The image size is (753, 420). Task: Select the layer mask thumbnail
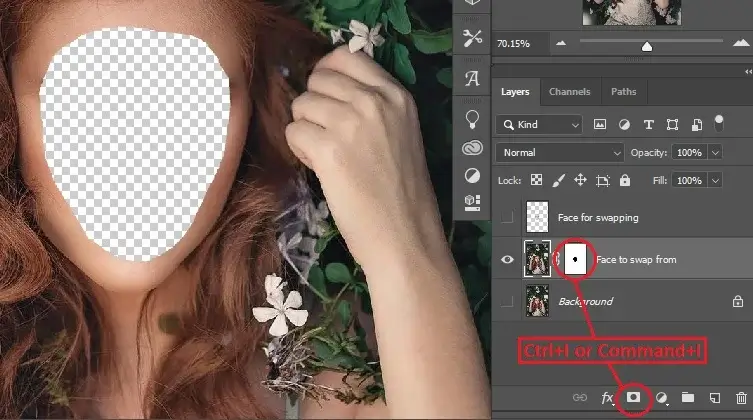575,259
